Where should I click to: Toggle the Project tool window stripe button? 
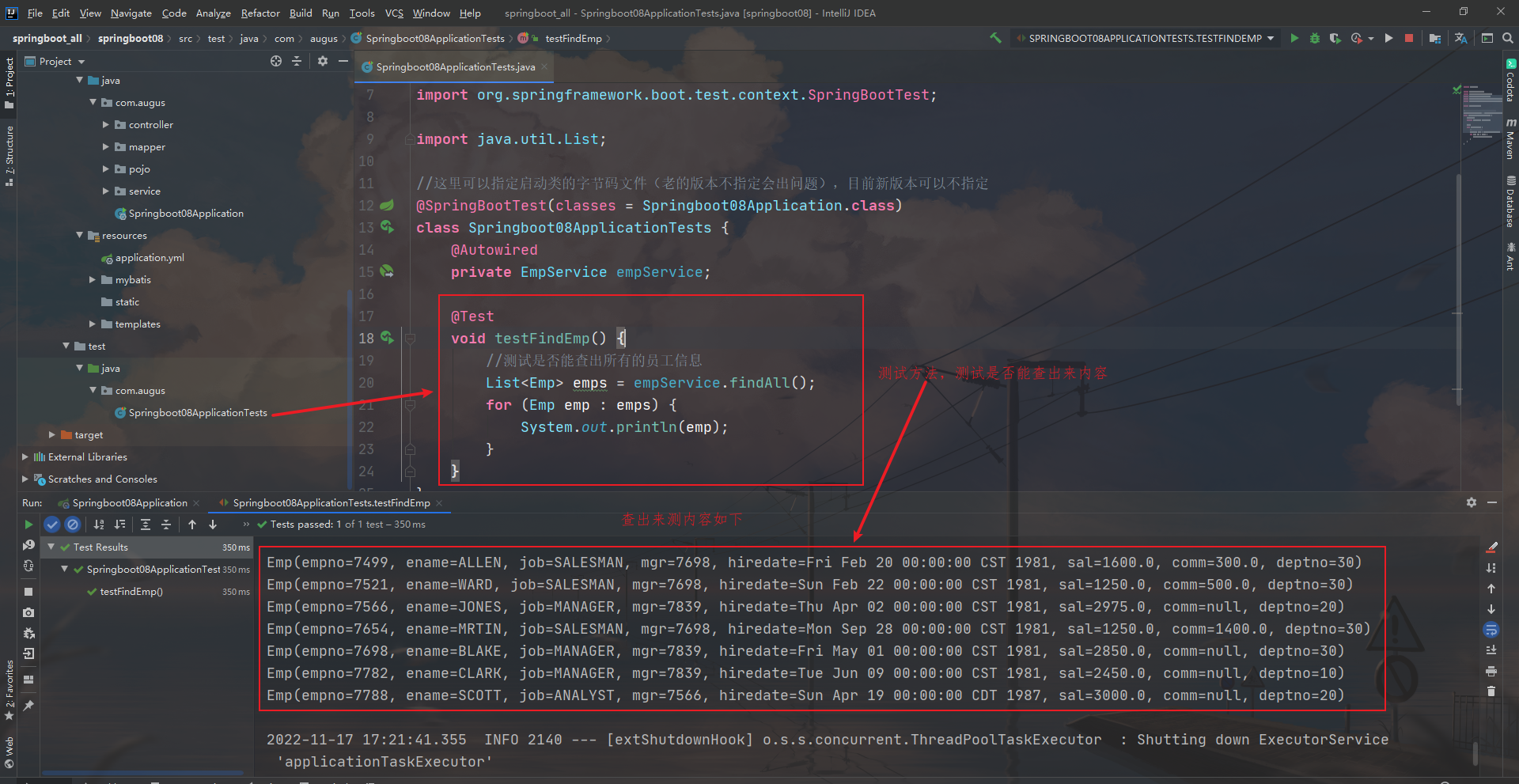coord(9,82)
